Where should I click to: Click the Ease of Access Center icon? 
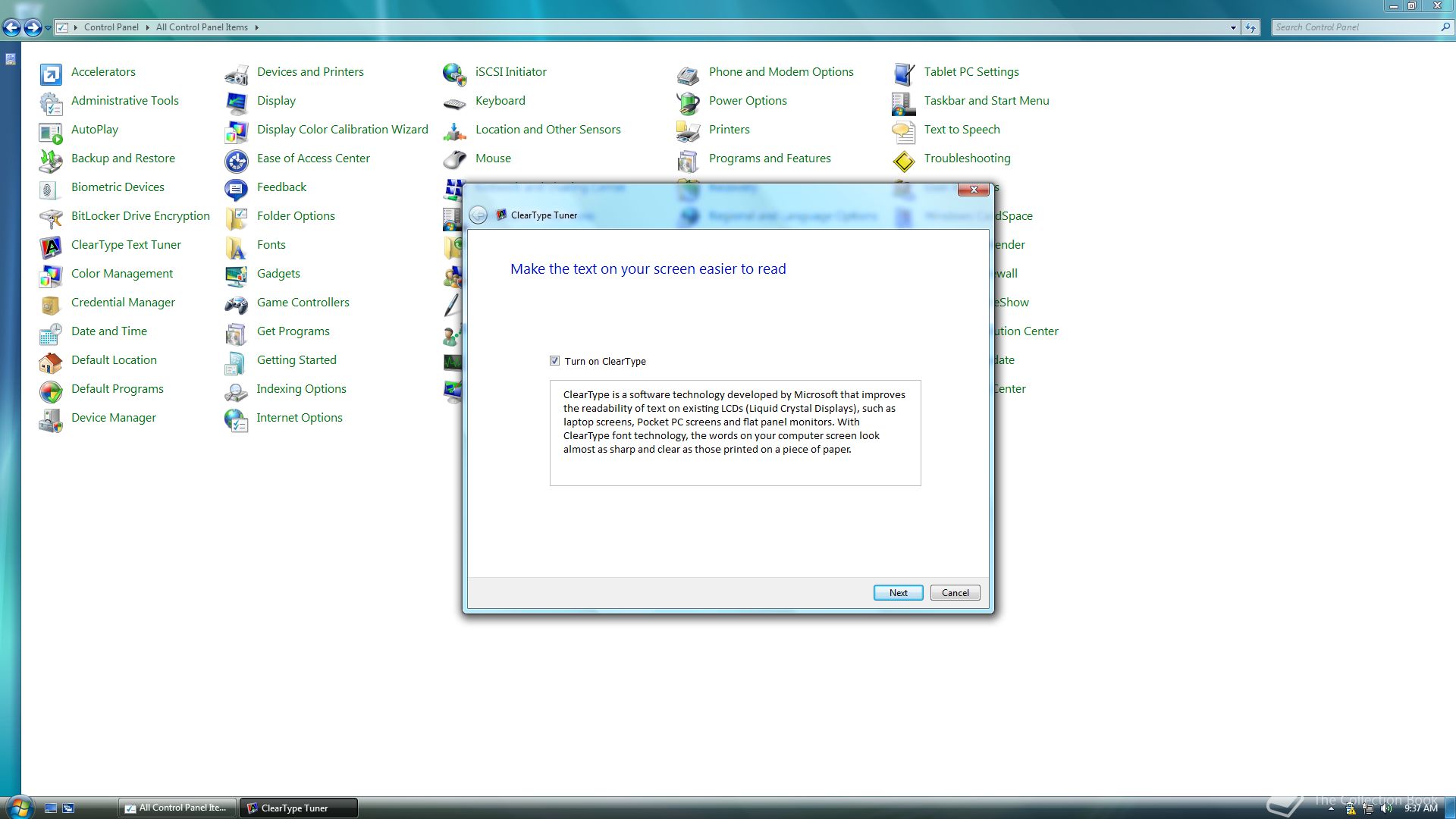(x=237, y=160)
